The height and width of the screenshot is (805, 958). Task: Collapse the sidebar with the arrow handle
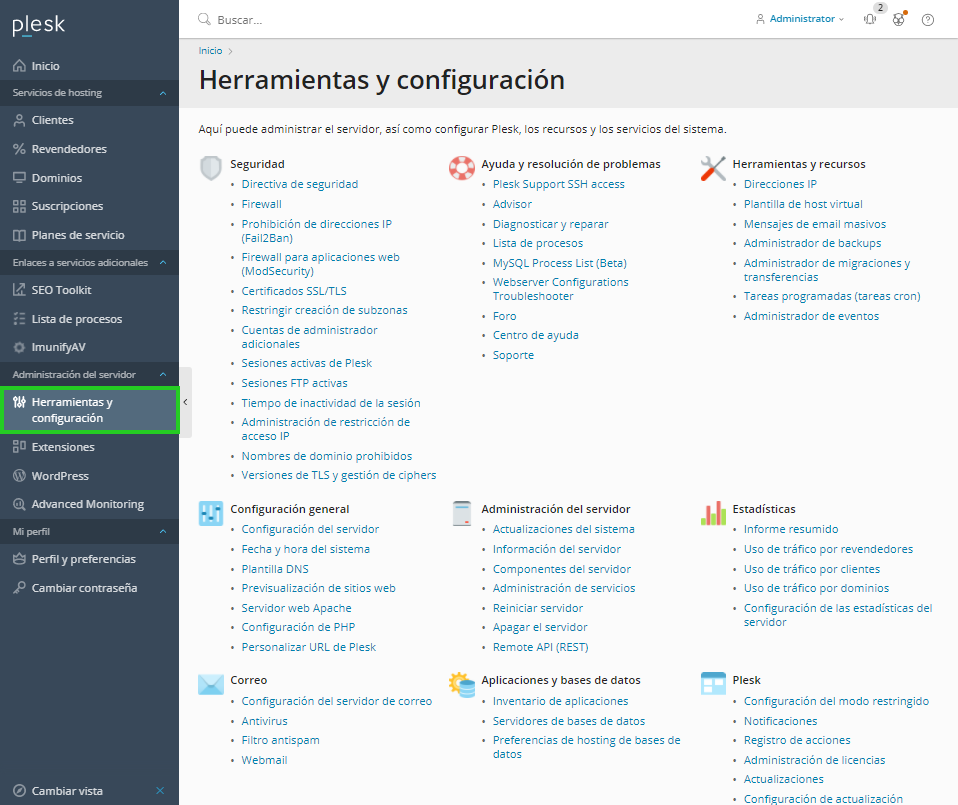coord(186,402)
